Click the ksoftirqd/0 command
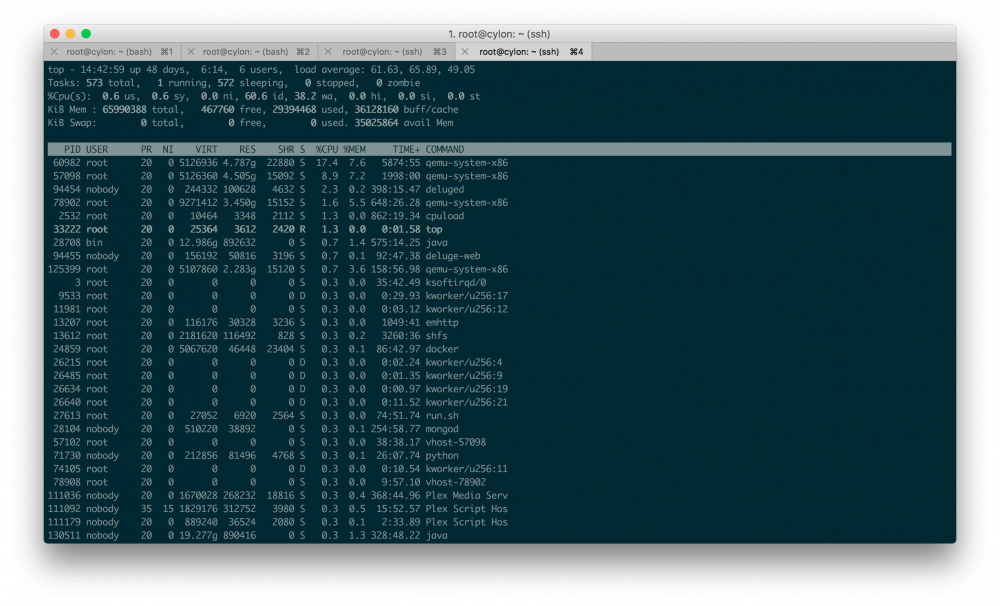 455,283
